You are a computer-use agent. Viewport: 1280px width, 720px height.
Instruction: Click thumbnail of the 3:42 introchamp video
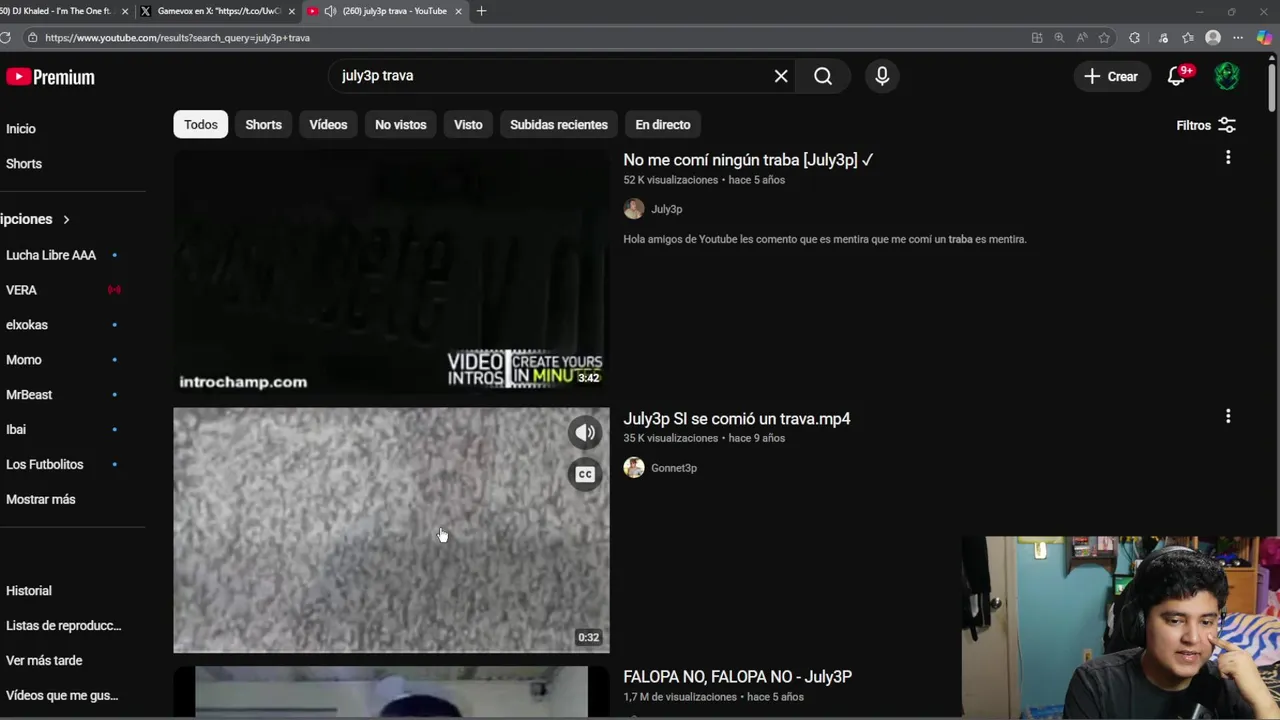tap(391, 271)
